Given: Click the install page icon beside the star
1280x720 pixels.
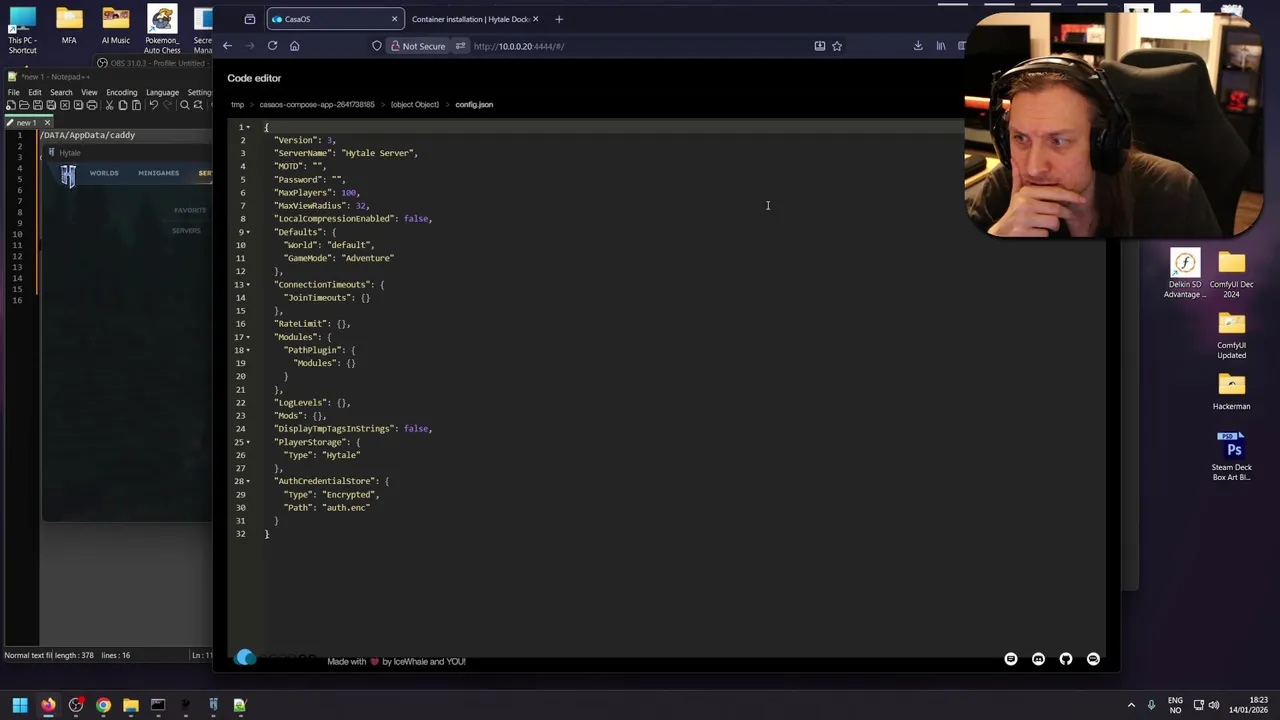Looking at the screenshot, I should tap(820, 46).
